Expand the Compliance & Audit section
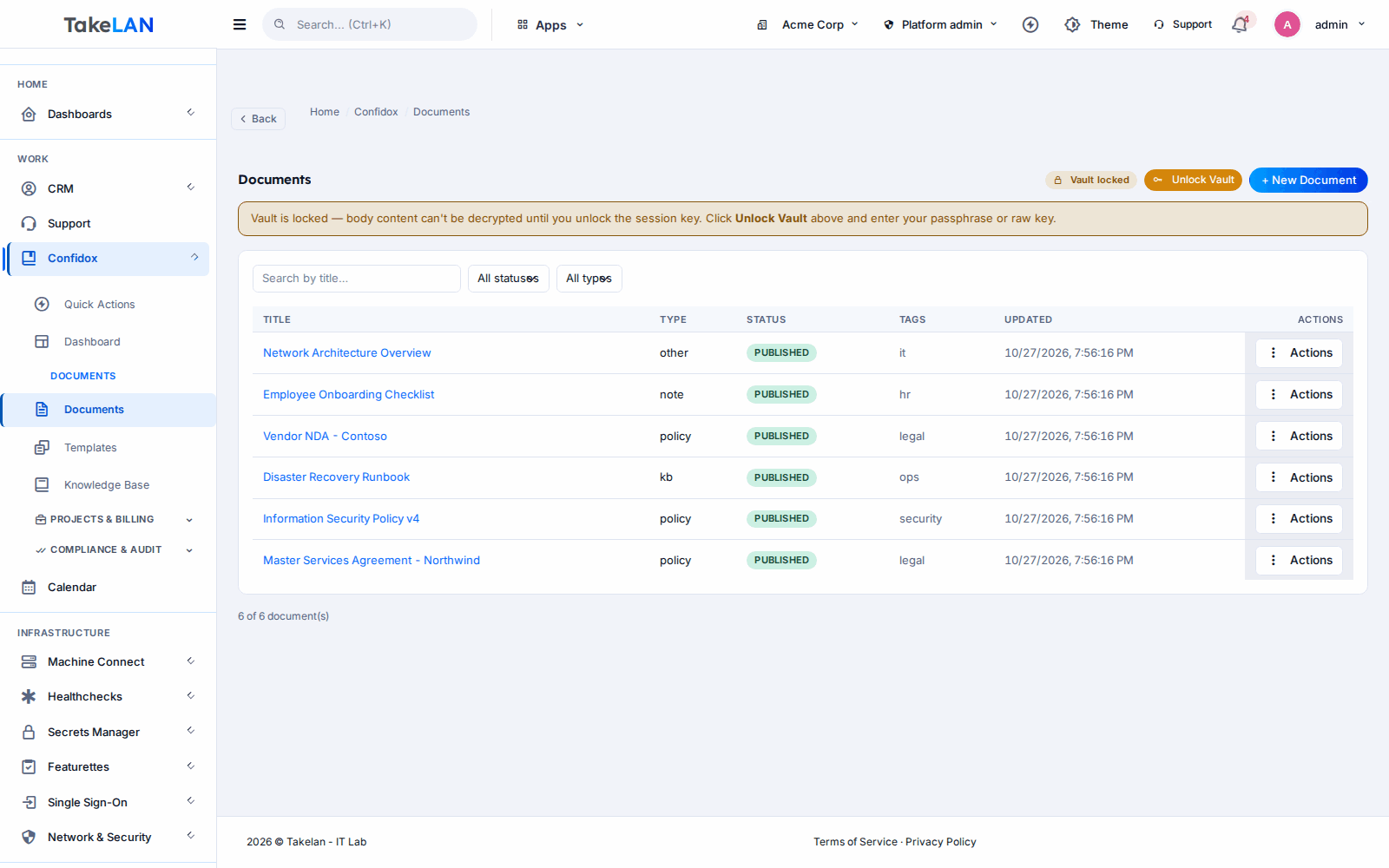 pyautogui.click(x=113, y=549)
